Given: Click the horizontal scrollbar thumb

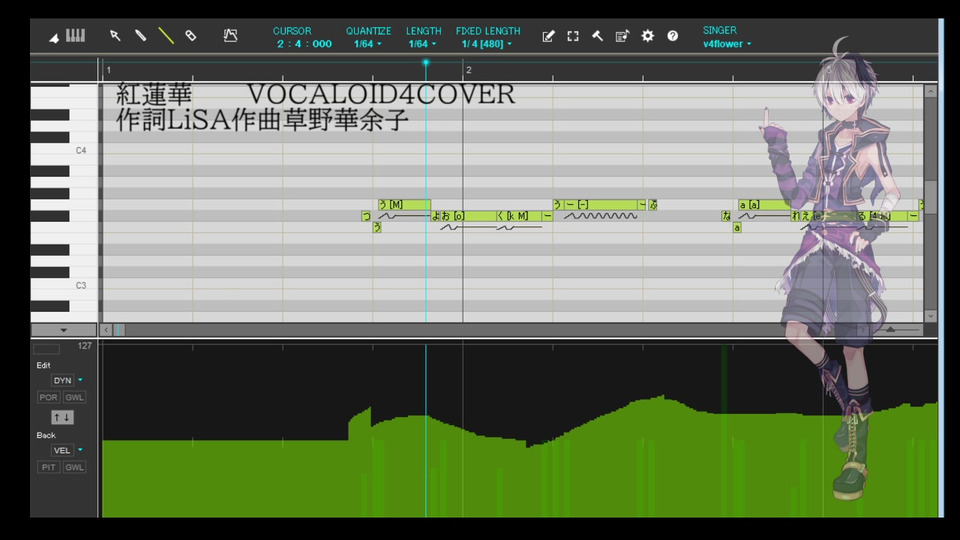Looking at the screenshot, I should pos(119,330).
